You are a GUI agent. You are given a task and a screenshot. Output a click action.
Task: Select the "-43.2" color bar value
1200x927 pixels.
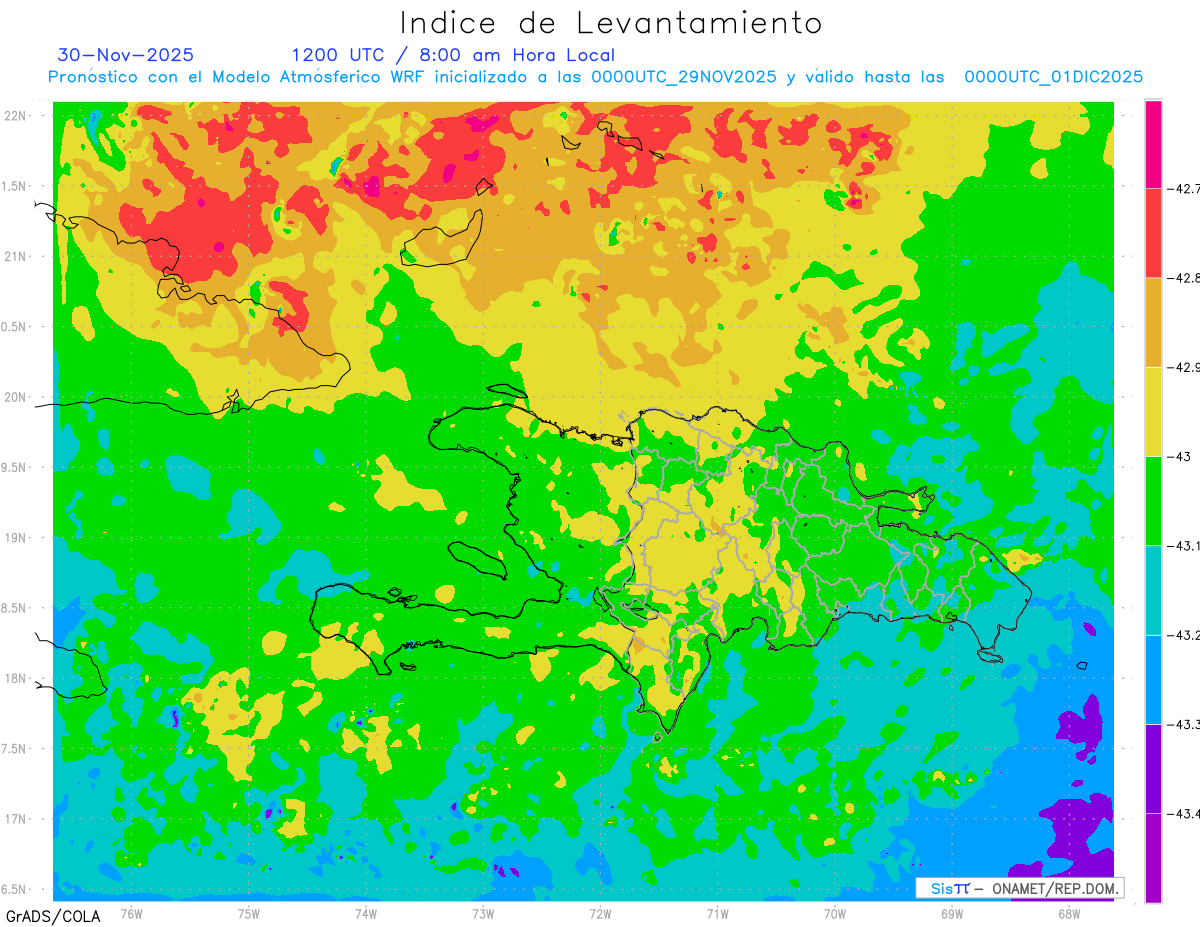point(1183,635)
